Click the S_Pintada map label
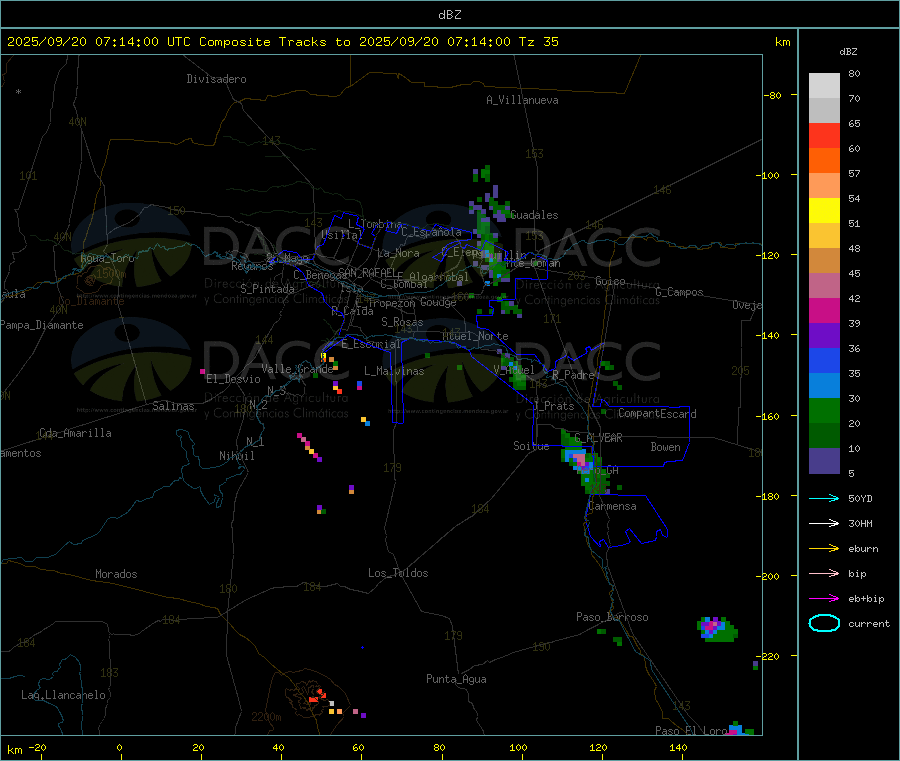 [267, 289]
